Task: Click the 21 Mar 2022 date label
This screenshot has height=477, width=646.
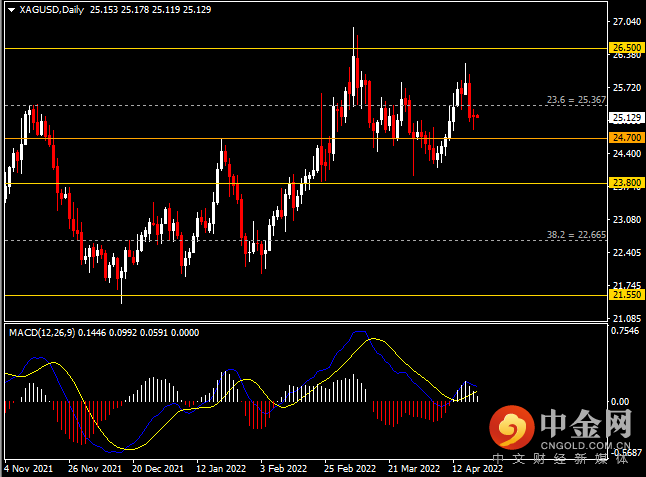Action: click(414, 469)
